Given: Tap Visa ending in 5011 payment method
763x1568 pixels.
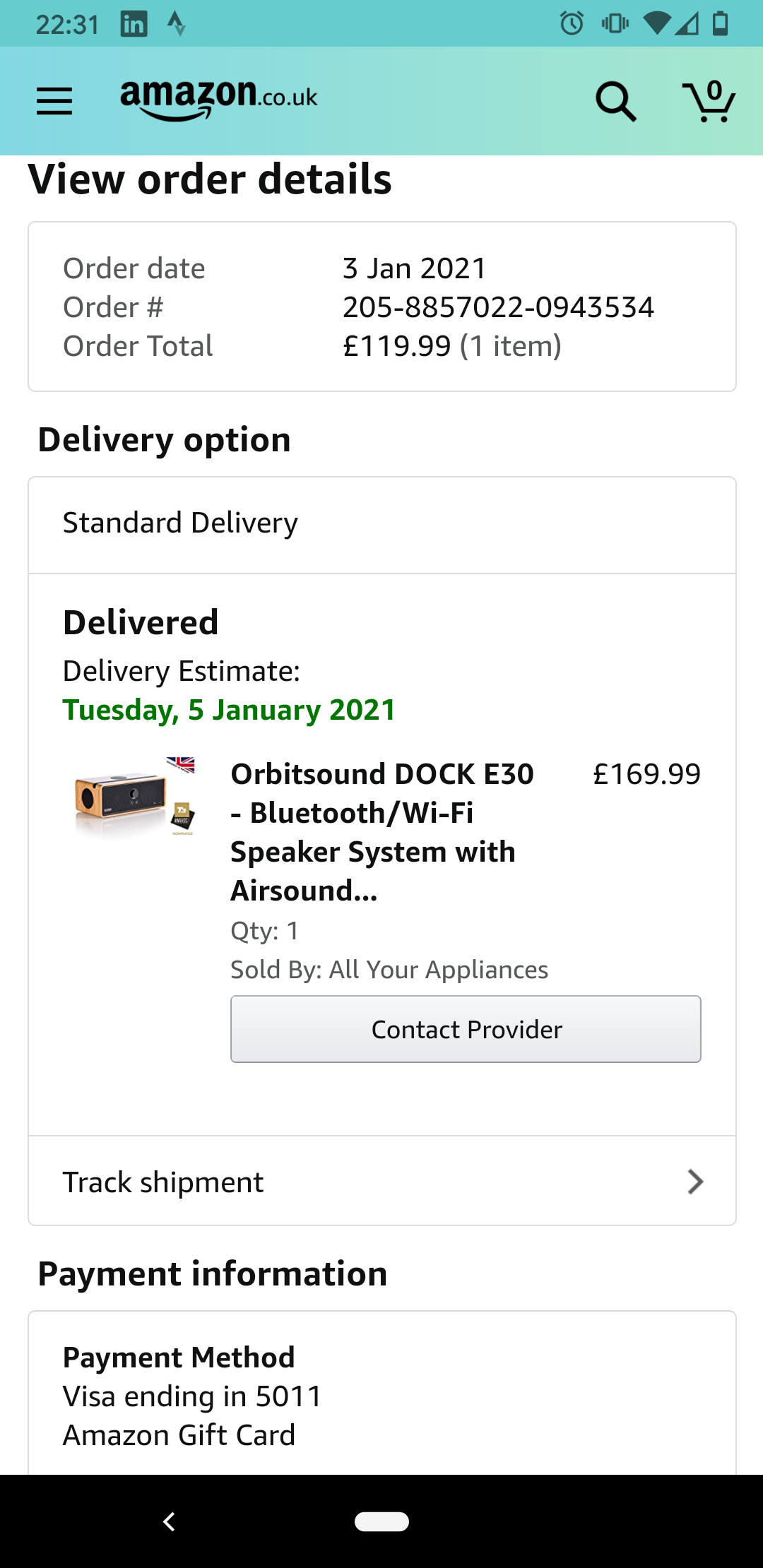Looking at the screenshot, I should point(192,1396).
